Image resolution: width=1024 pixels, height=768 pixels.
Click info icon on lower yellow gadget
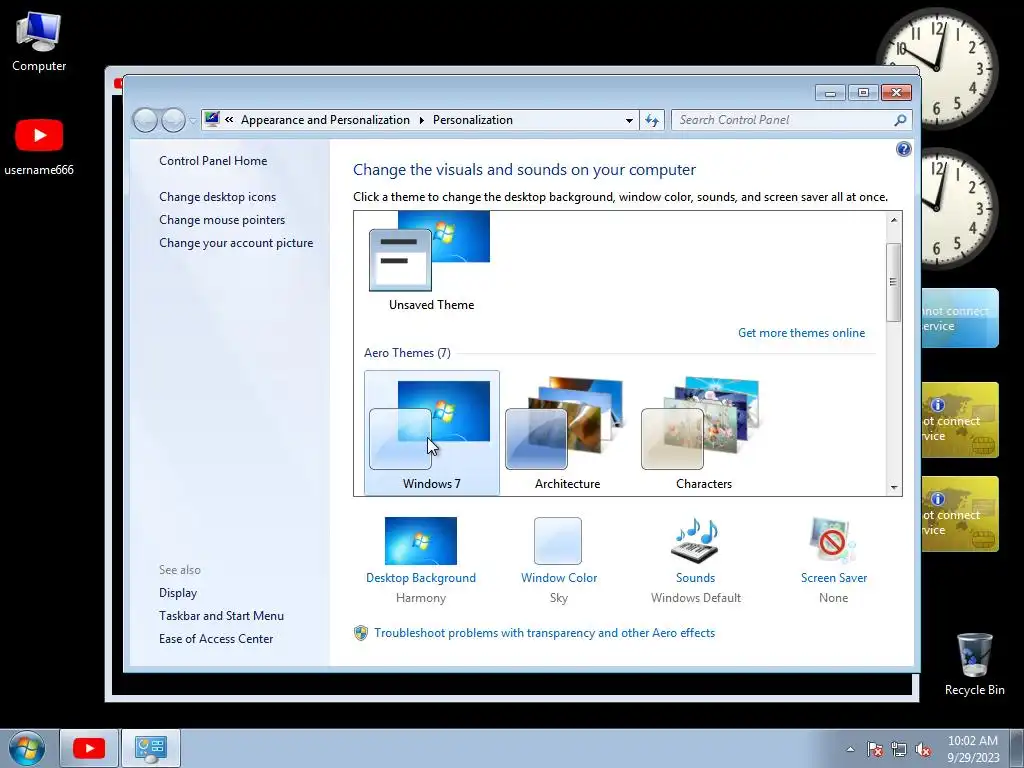tap(937, 499)
